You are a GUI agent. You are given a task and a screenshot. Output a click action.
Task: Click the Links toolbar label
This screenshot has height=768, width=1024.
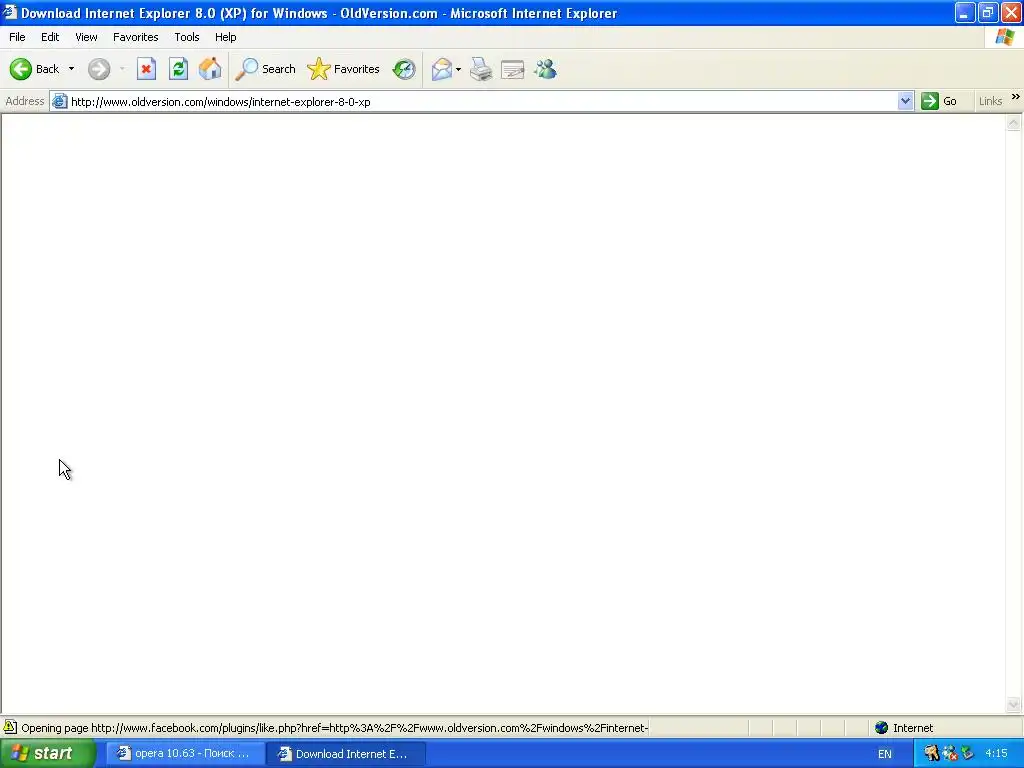point(990,101)
